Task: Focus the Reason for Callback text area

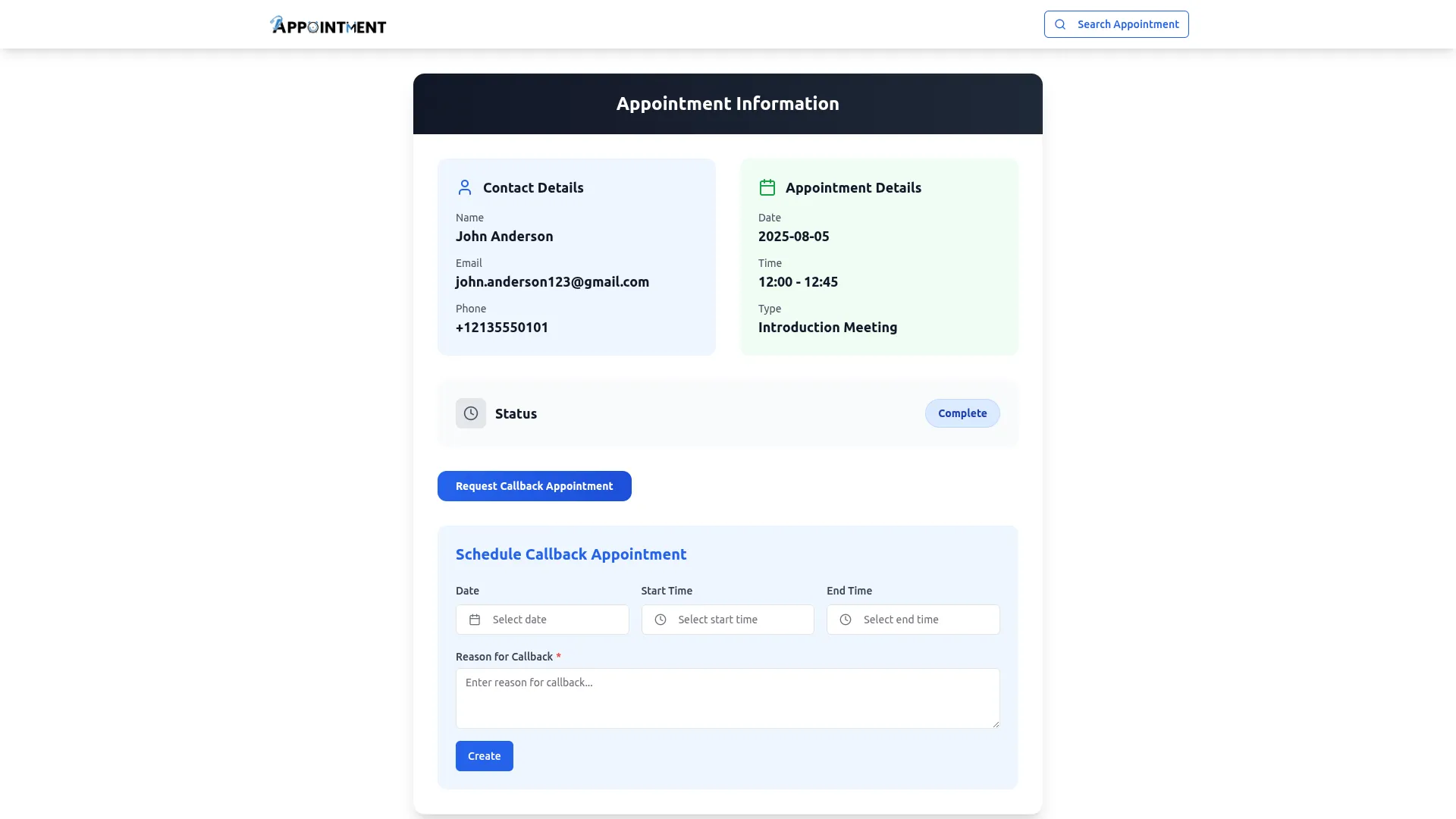Action: coord(726,698)
